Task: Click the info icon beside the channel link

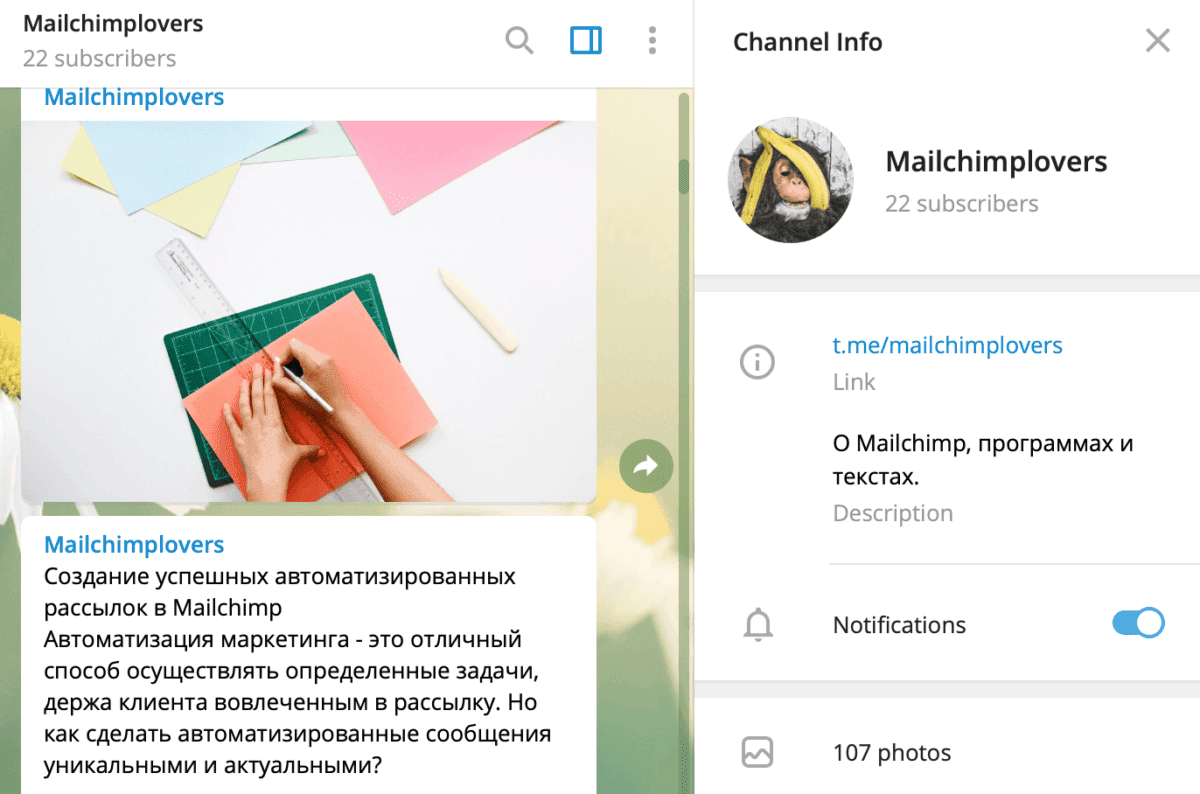Action: [758, 362]
